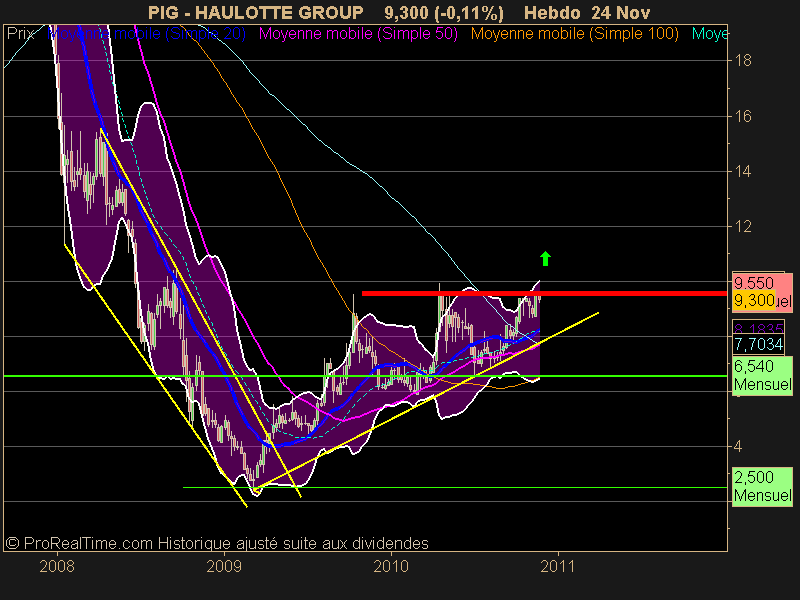800x600 pixels.
Task: Select 'Moyenne mobile (Simple 50)' legend label
Action: pyautogui.click(x=358, y=34)
